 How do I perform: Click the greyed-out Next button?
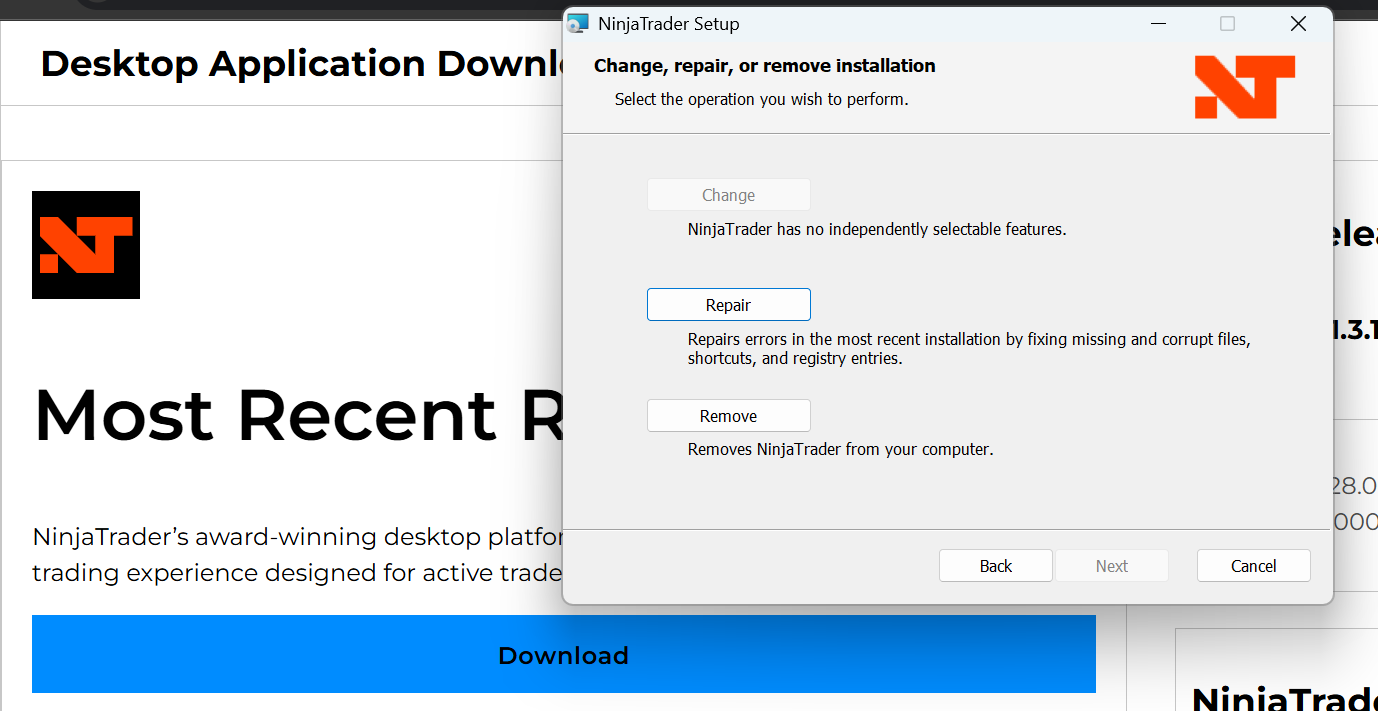tap(1111, 566)
